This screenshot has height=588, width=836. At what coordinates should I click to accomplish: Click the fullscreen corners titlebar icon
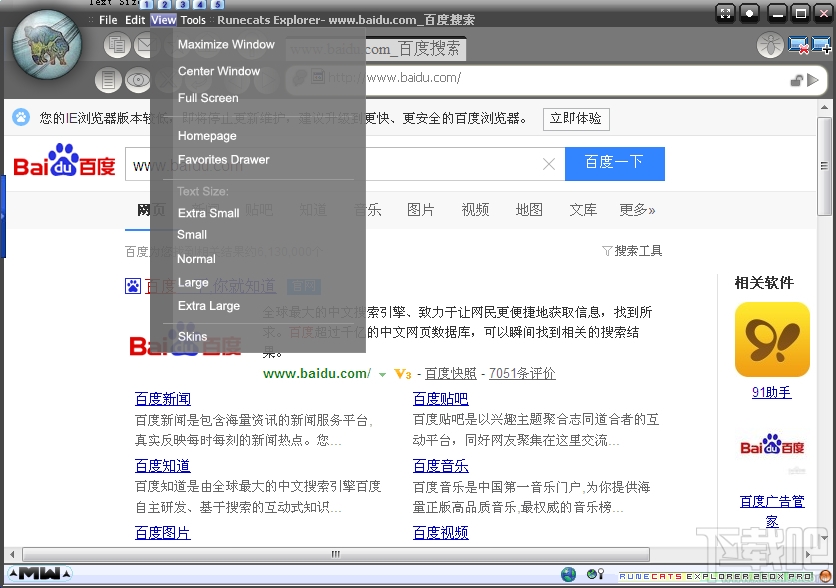725,13
